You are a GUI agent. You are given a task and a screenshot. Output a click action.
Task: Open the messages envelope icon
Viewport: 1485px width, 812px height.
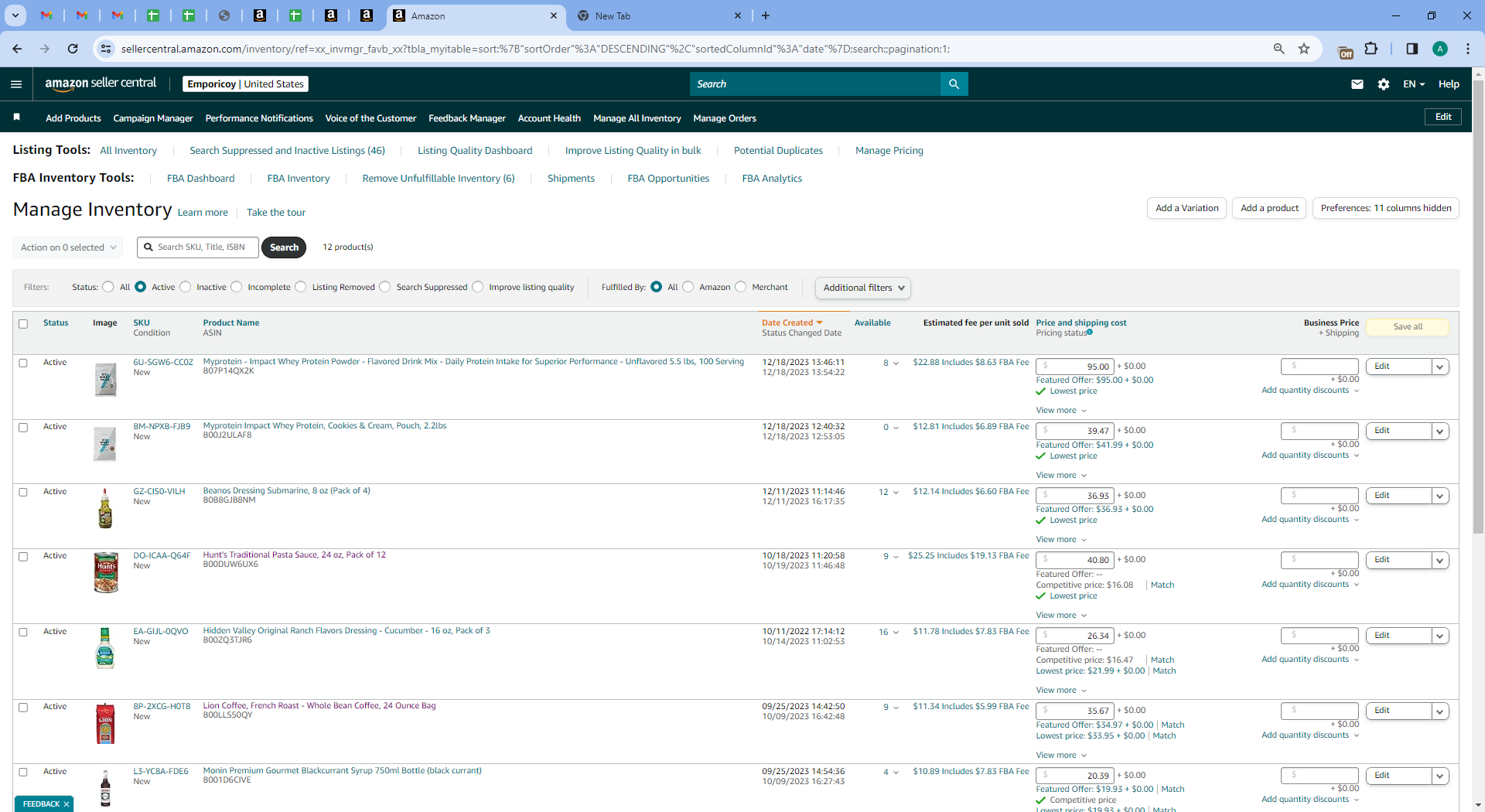point(1357,84)
